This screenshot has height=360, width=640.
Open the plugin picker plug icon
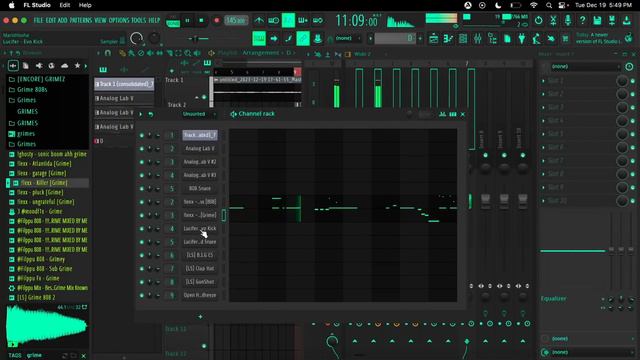522,39
